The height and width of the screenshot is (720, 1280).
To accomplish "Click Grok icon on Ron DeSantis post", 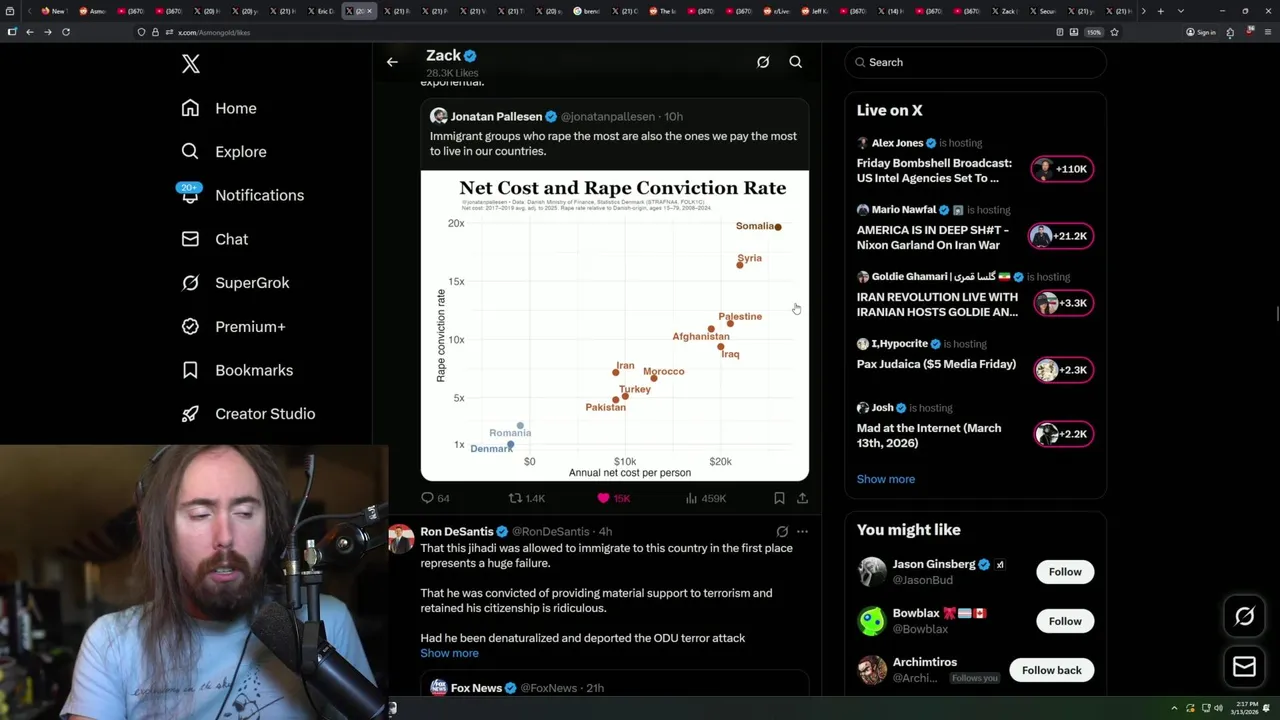I will coord(782,532).
